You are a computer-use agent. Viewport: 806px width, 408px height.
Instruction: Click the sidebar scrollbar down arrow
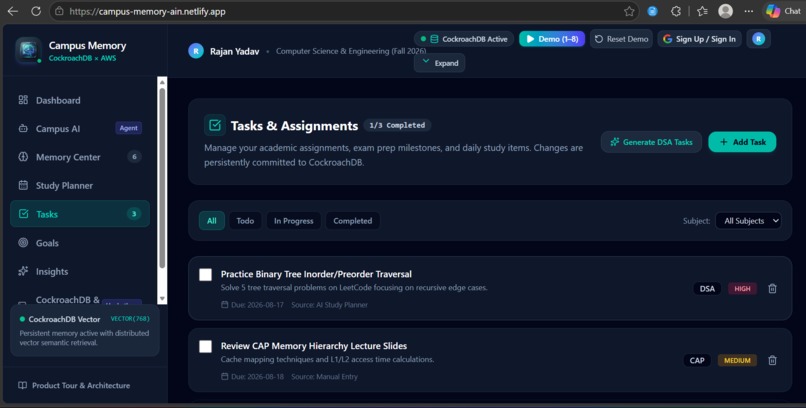pyautogui.click(x=162, y=299)
